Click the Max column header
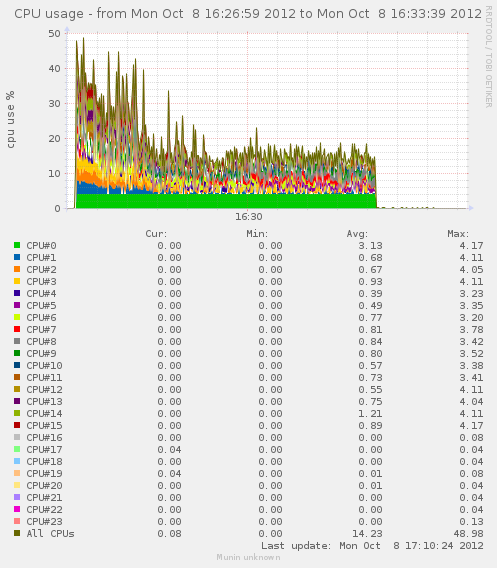This screenshot has width=497, height=568. click(x=458, y=234)
